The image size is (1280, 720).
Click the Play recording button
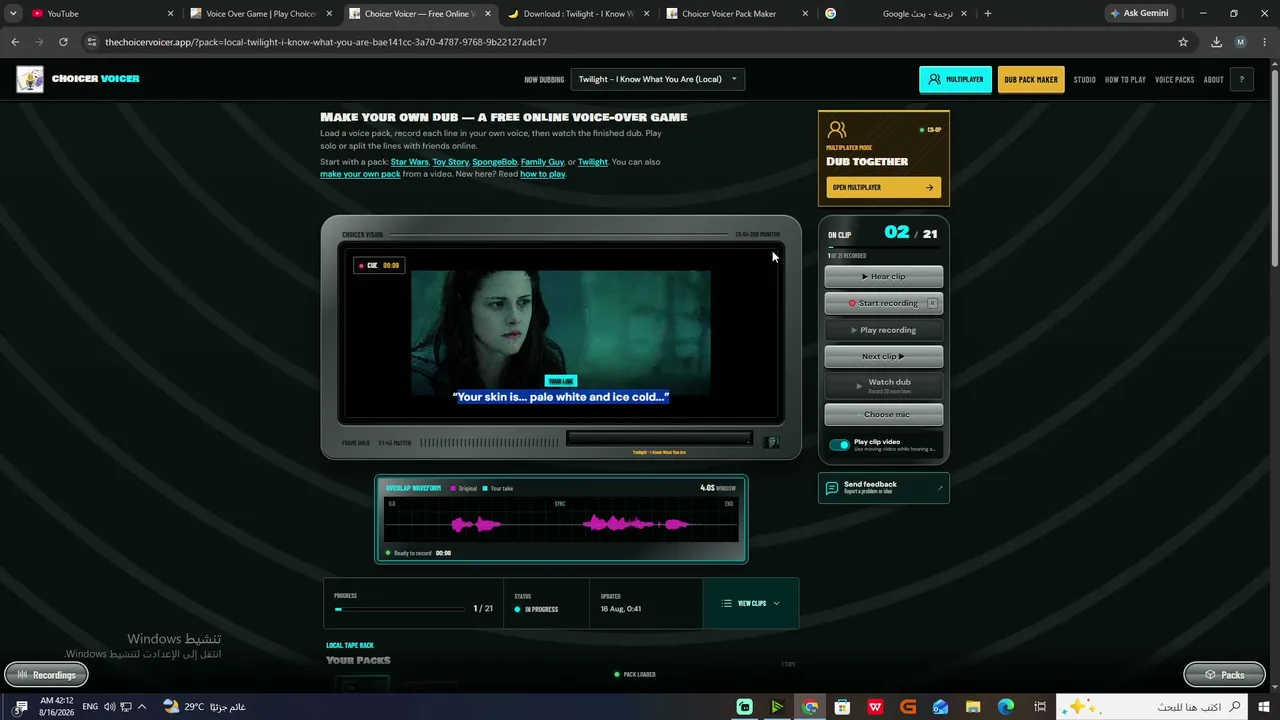[x=883, y=330]
